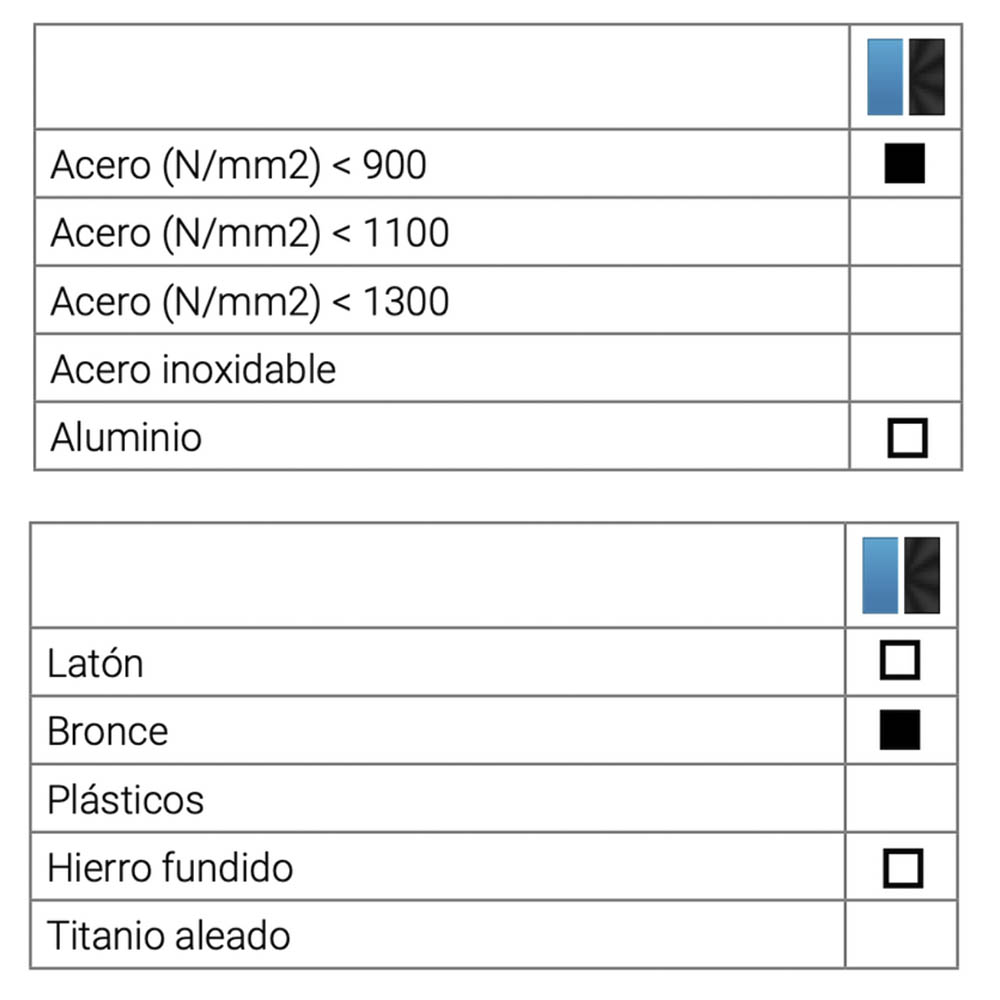Click the Plásticos label
Screen dimensions: 1000x1000
(125, 799)
